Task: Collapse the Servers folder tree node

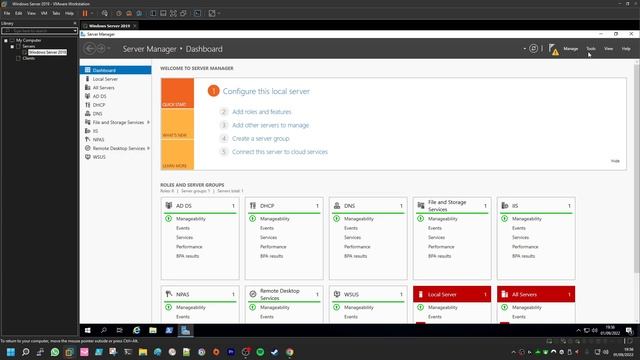Action: click(12, 47)
